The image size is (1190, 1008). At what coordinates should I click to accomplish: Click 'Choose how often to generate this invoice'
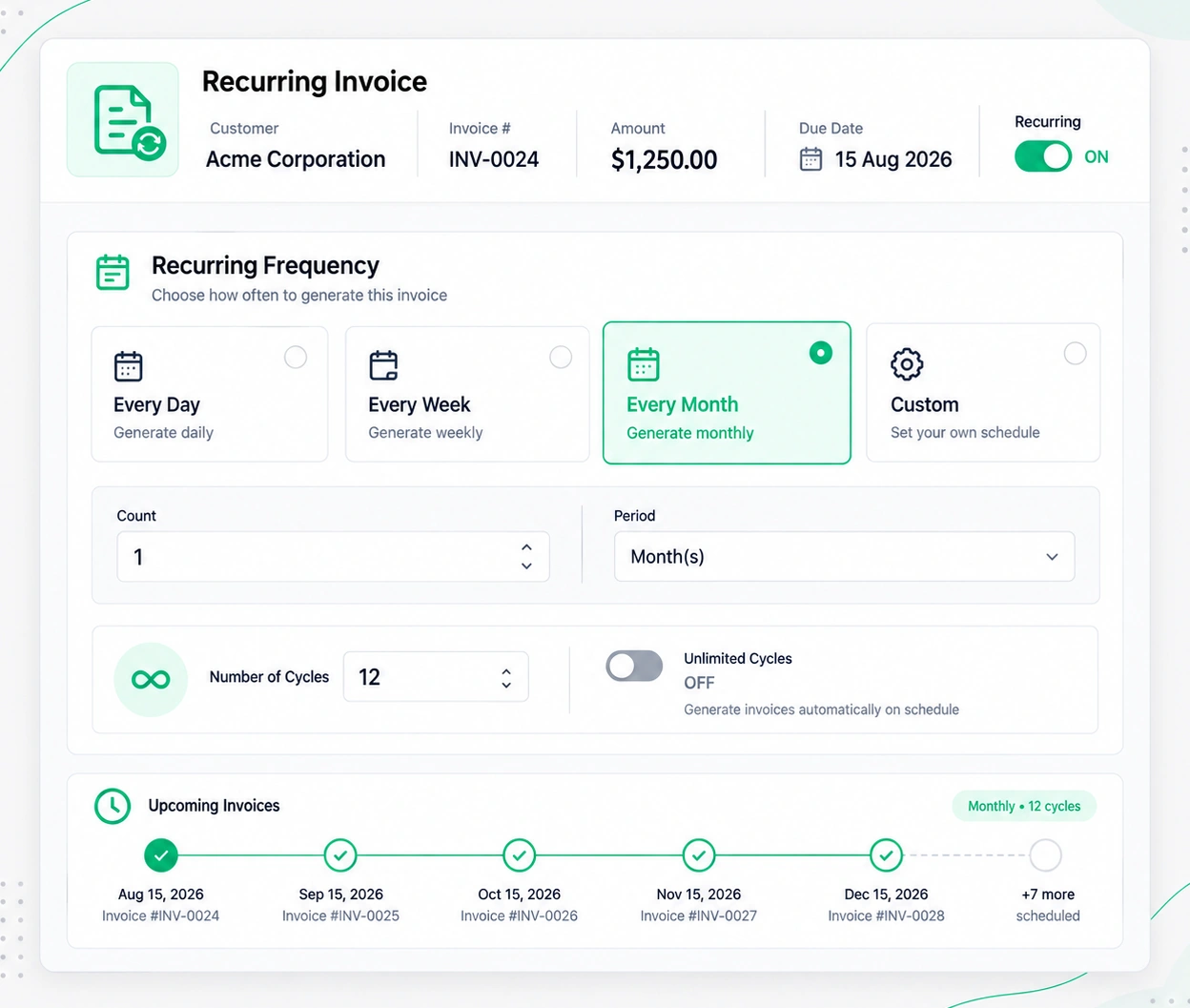point(299,296)
